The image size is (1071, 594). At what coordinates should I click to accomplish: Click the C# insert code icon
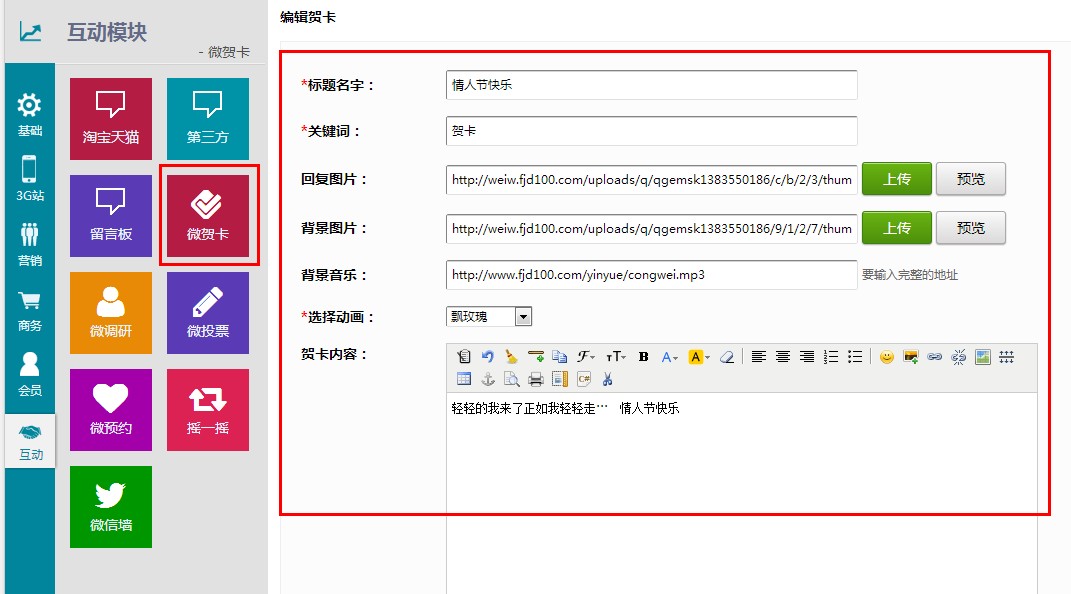tap(584, 379)
